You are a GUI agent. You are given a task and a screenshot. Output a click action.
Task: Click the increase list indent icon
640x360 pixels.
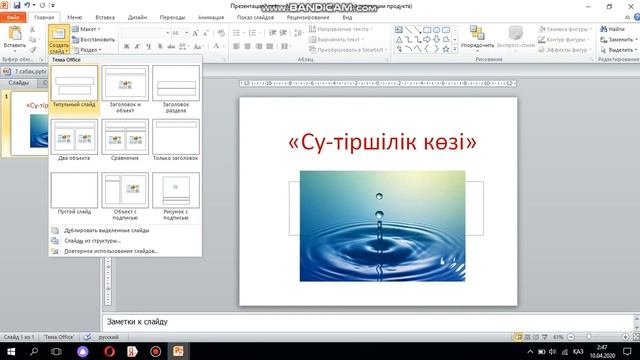point(283,33)
